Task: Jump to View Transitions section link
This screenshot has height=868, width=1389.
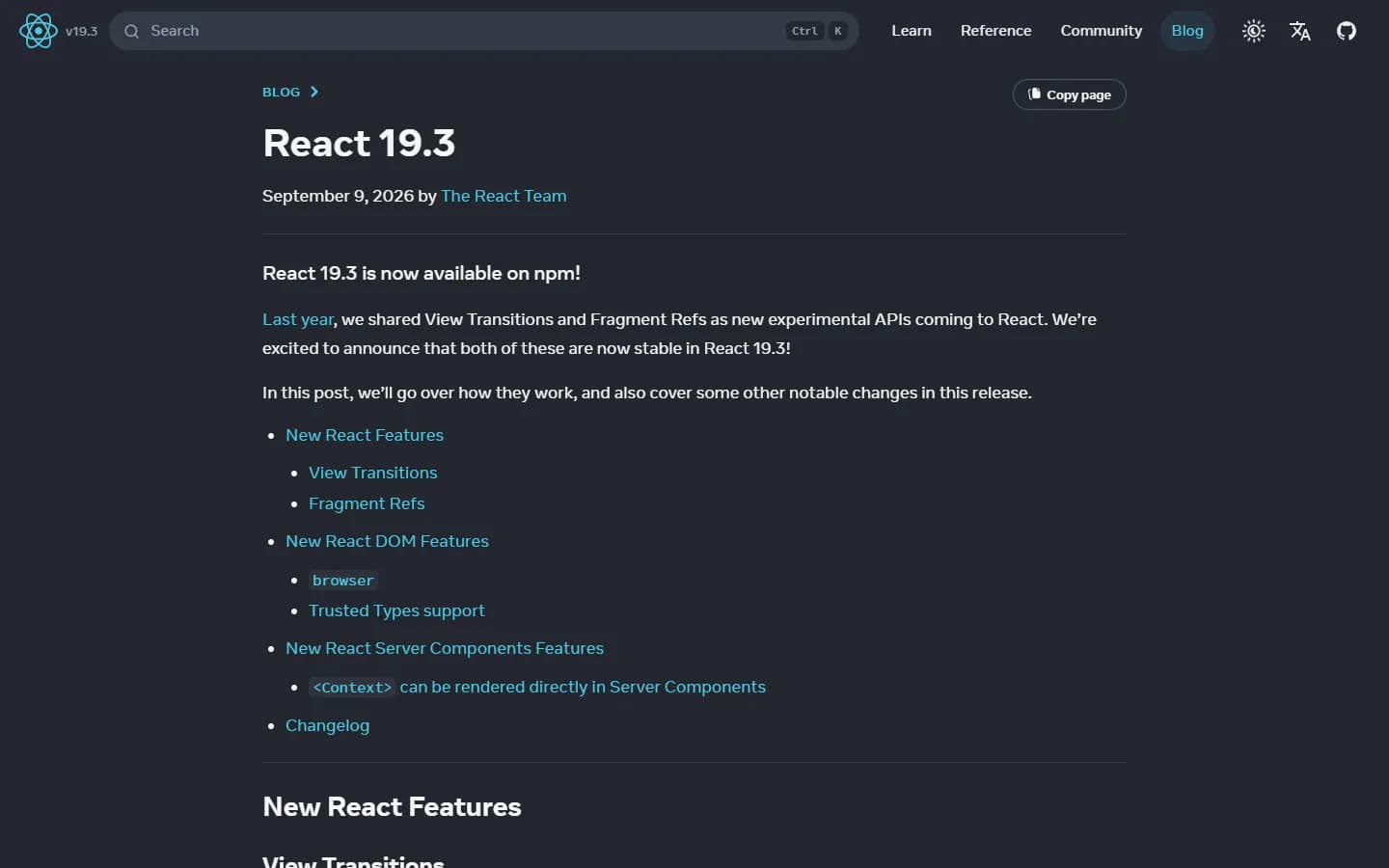Action: coord(372,473)
